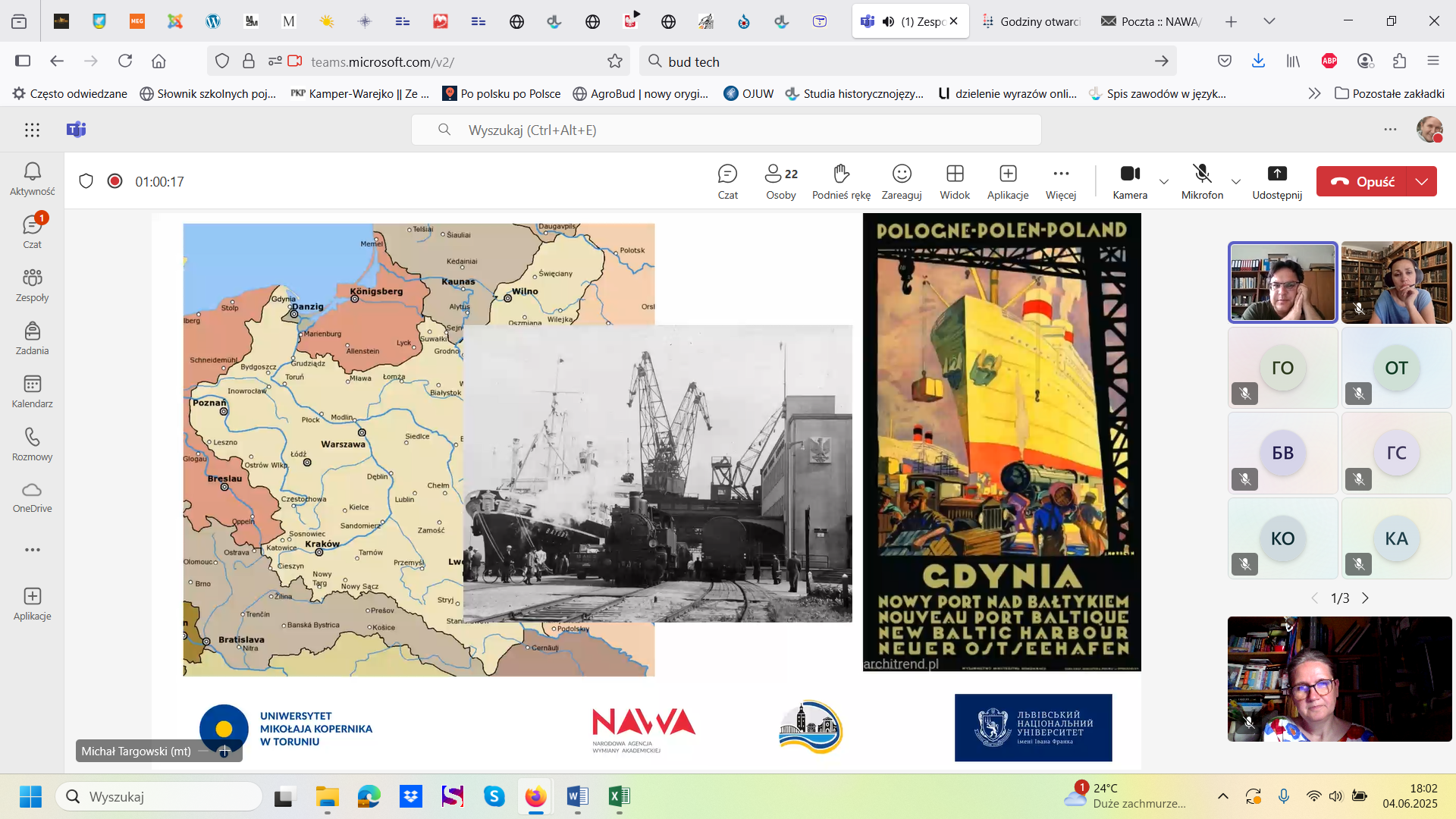Open Po polsku po Polsce bookmark
Image resolution: width=1456 pixels, height=819 pixels.
click(502, 93)
